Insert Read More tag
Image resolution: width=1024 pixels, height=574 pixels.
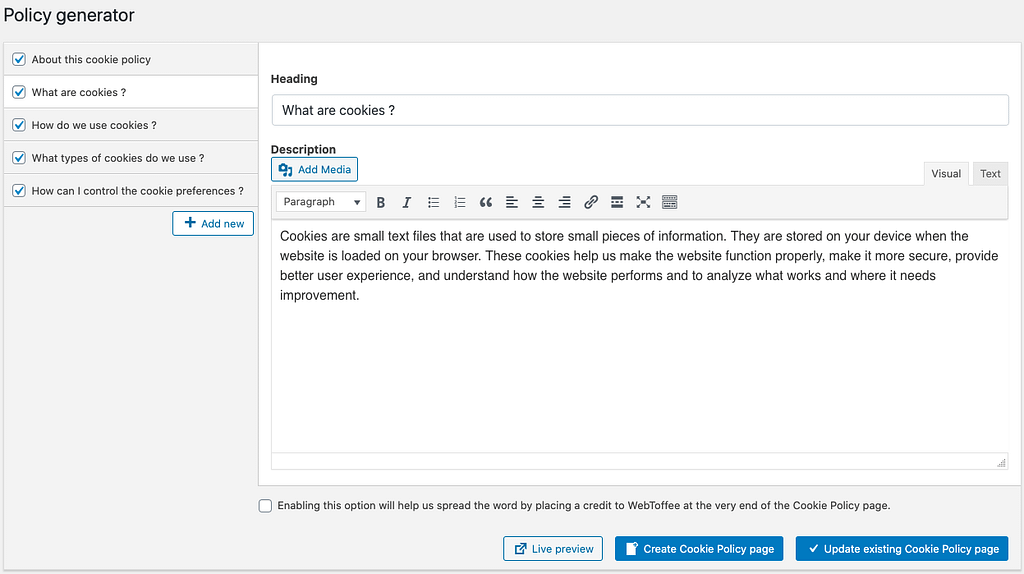(617, 202)
